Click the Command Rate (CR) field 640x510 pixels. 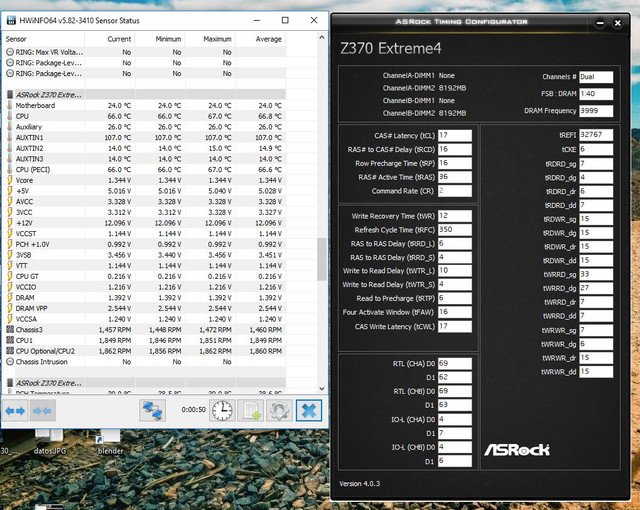(455, 191)
